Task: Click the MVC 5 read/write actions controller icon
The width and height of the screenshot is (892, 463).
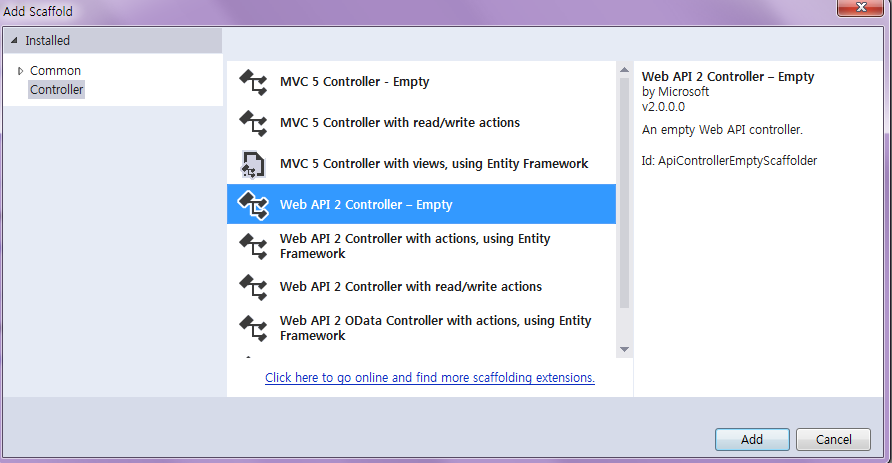Action: 253,123
